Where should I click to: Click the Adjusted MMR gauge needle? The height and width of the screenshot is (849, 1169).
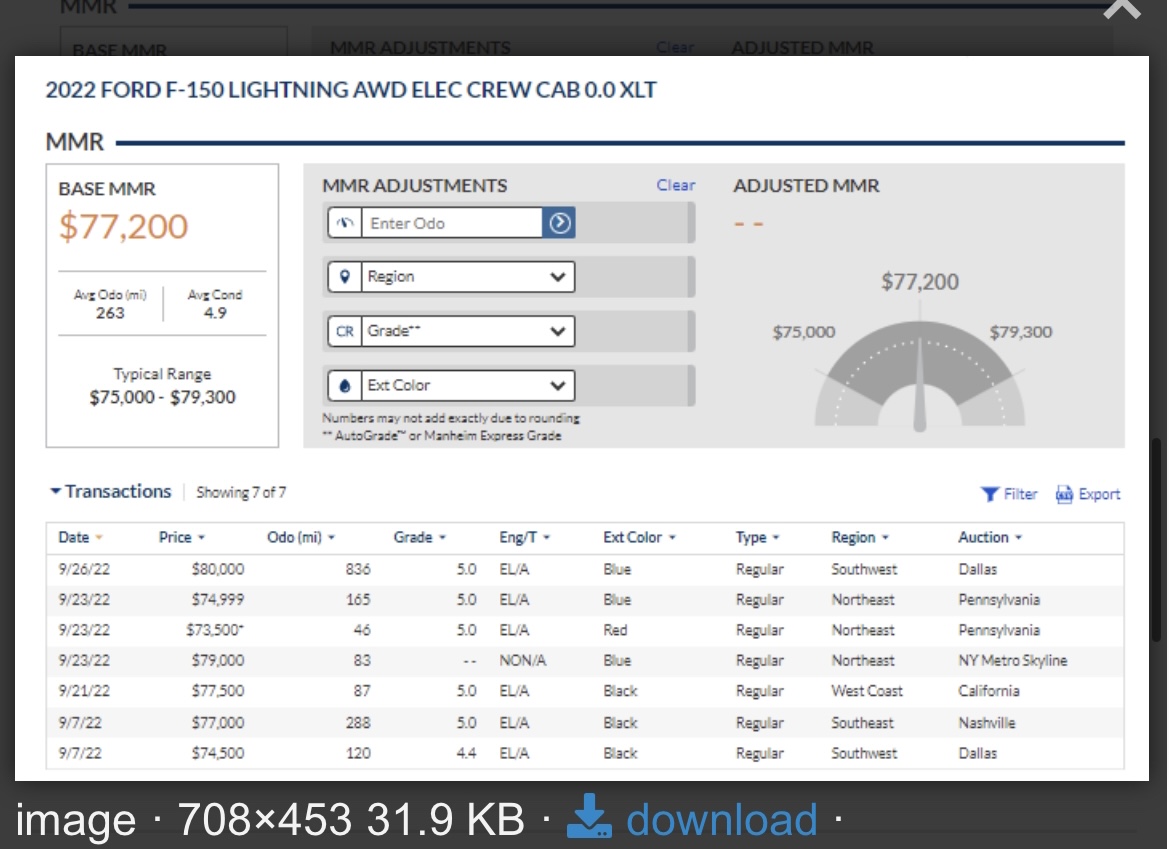pos(920,383)
